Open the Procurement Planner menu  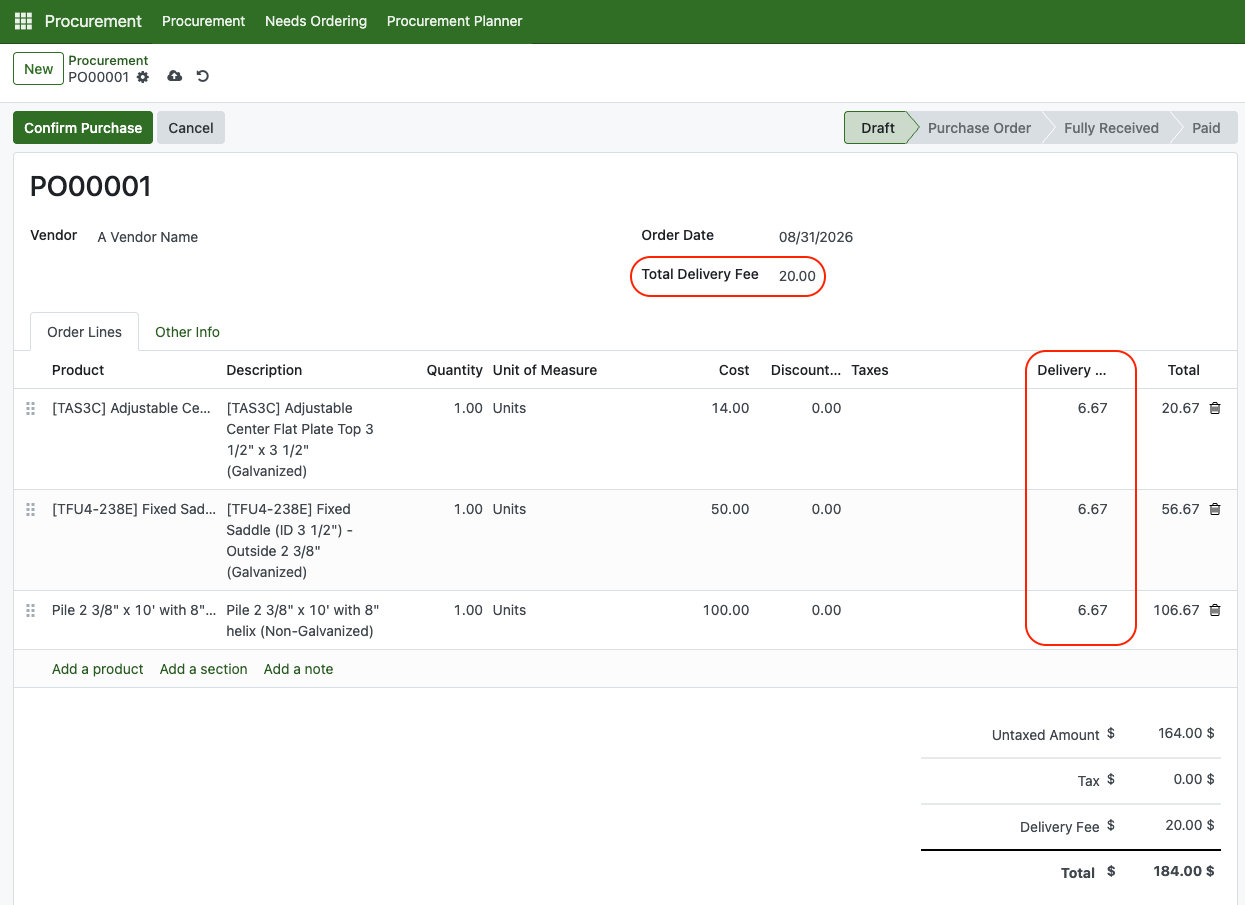pos(455,21)
